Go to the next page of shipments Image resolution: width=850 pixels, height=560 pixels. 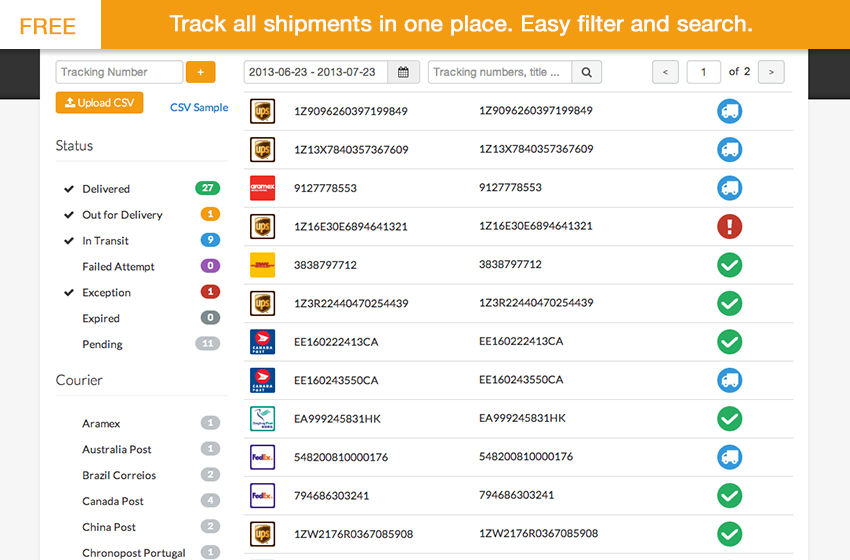(x=770, y=72)
